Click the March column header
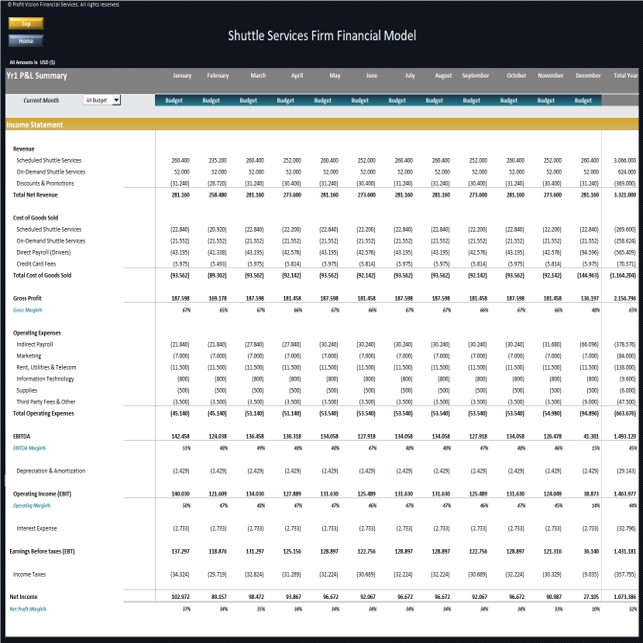Viewport: 643px width, 643px height. (258, 75)
